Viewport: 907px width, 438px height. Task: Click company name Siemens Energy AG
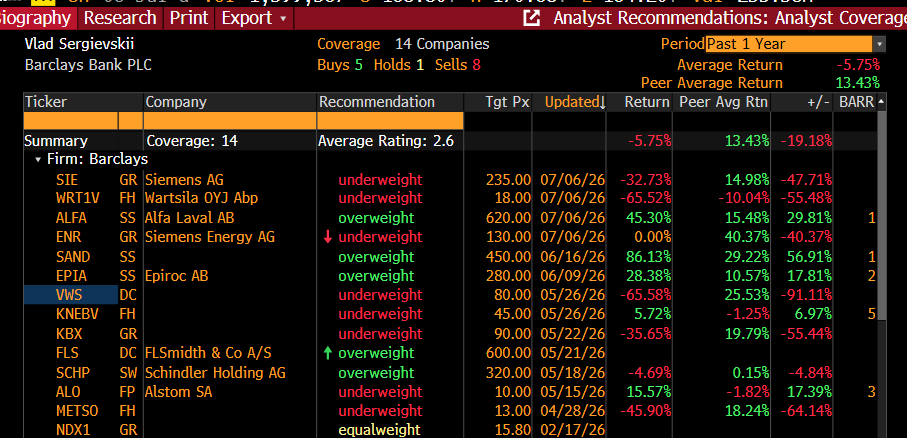[x=210, y=237]
